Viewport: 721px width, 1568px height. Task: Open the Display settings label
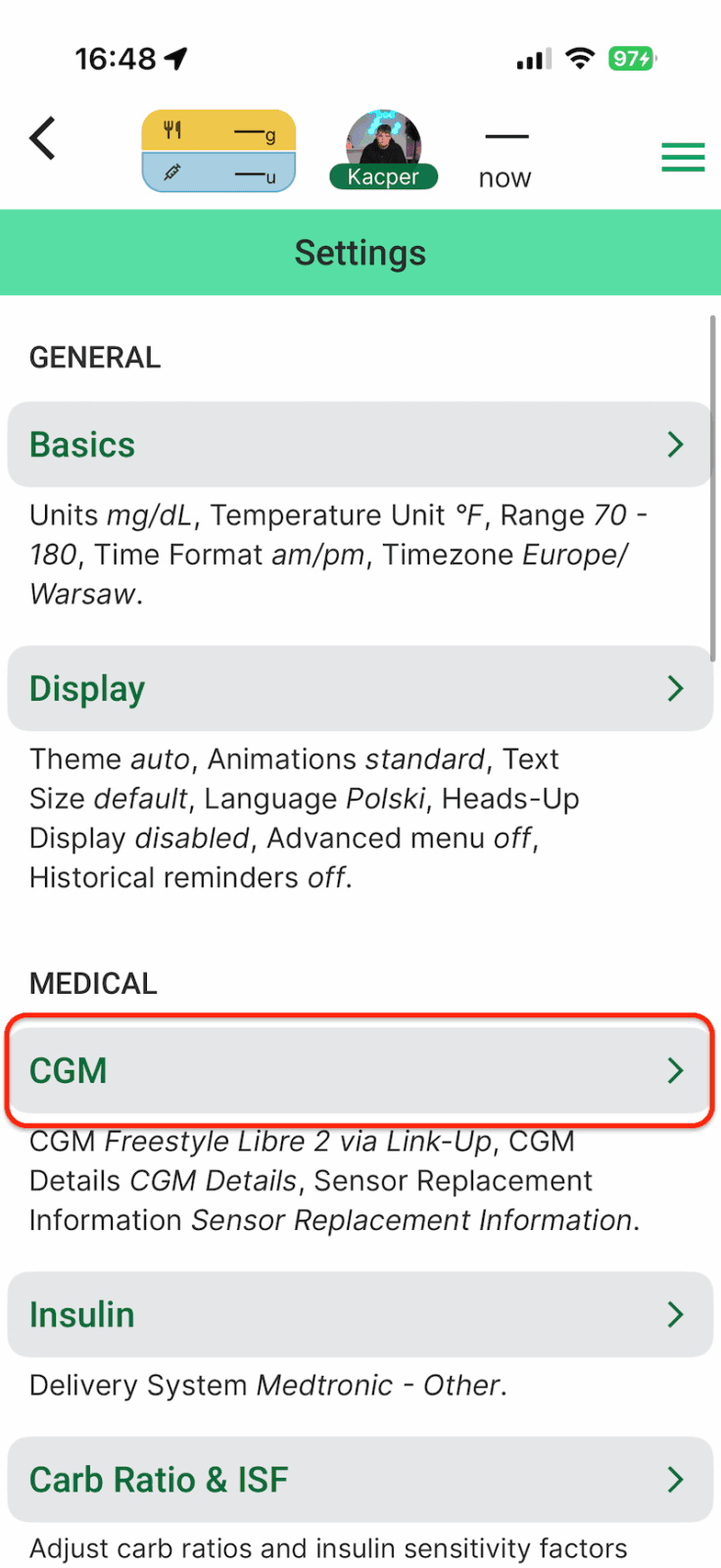pyautogui.click(x=87, y=689)
